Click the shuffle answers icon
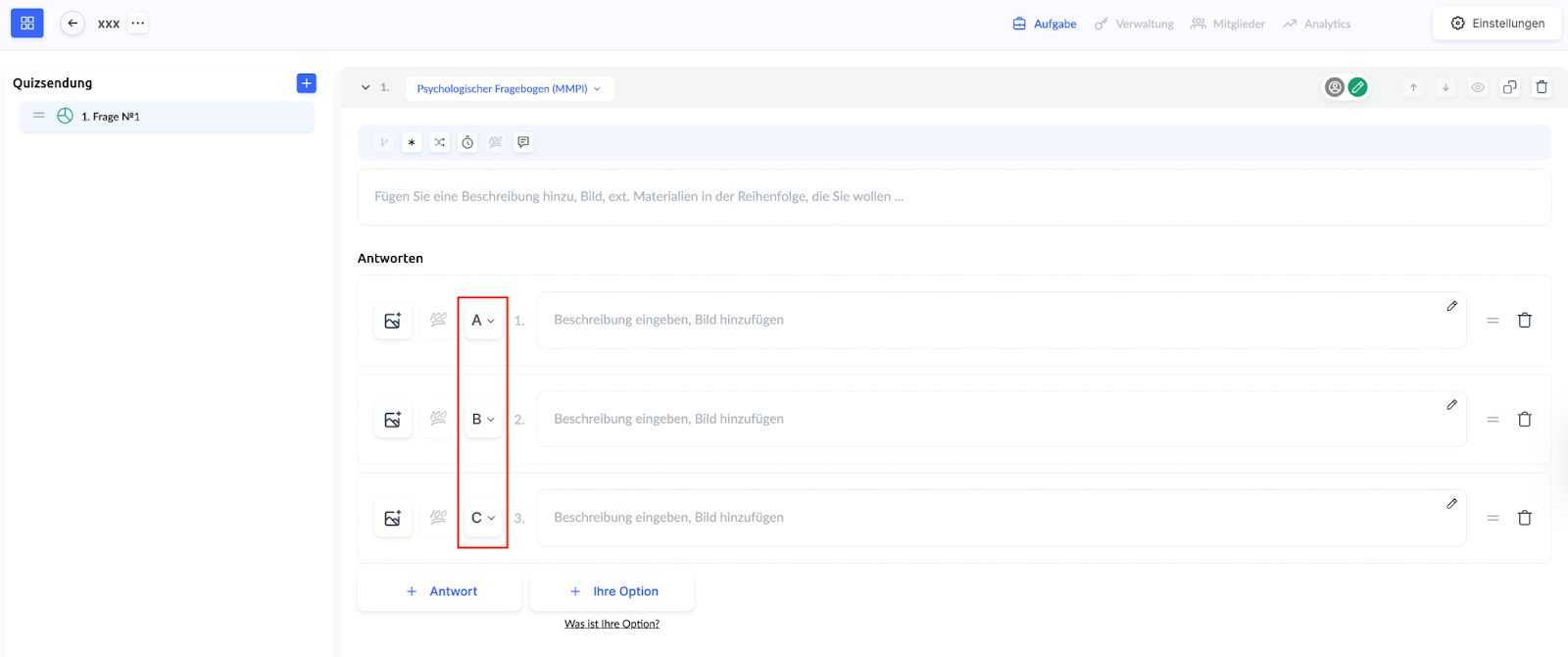Image resolution: width=1568 pixels, height=657 pixels. click(440, 142)
